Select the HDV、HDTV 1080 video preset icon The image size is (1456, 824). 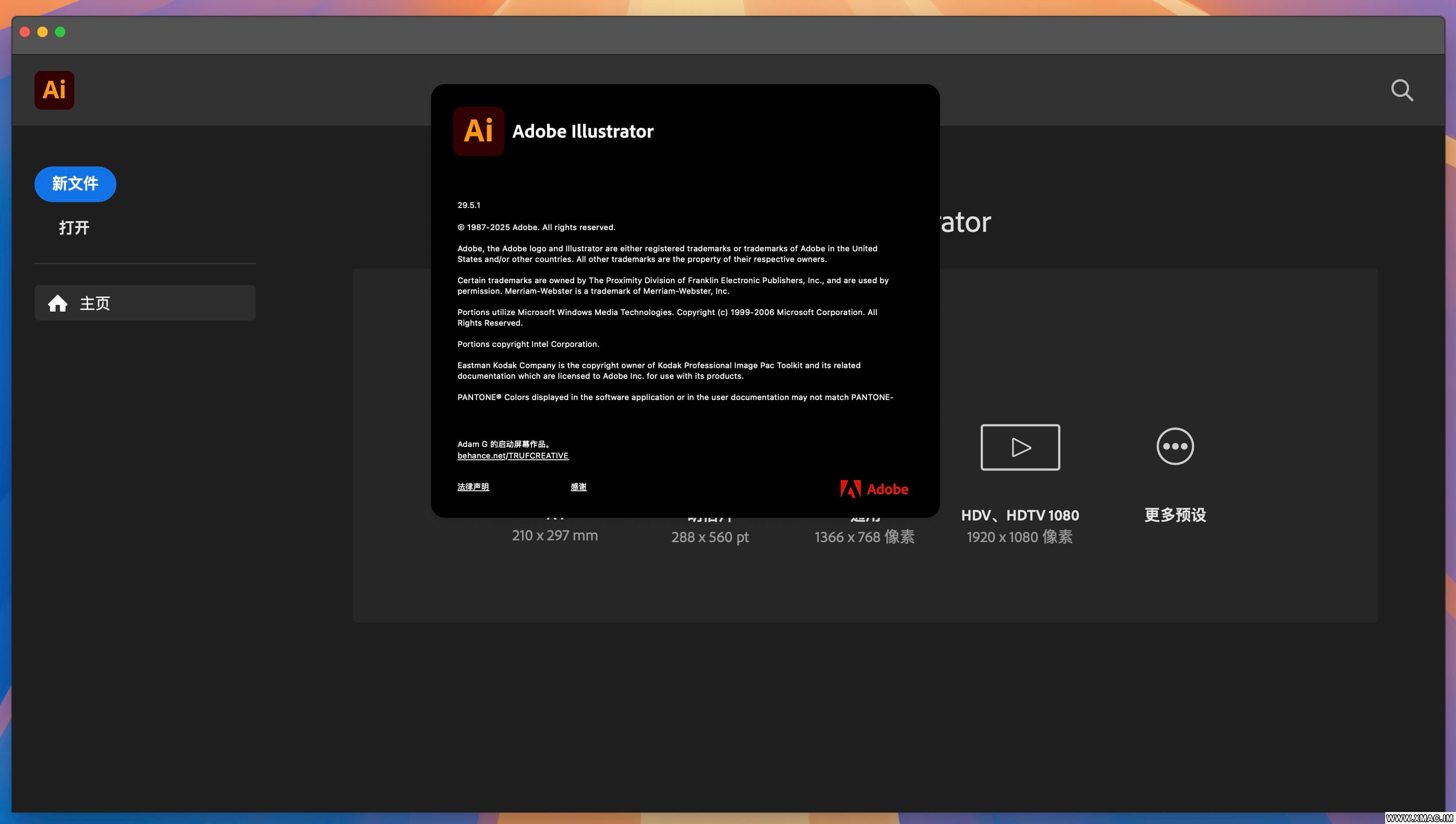point(1020,447)
